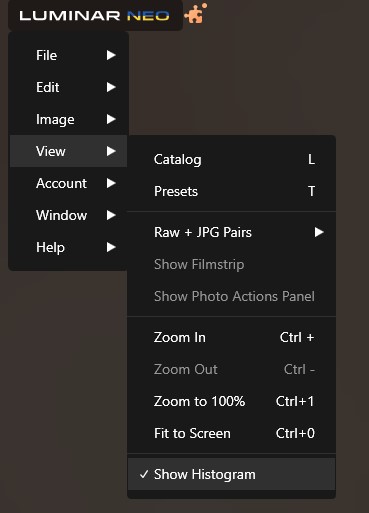The image size is (369, 513).
Task: Click the arrow icon beside File
Action: [111, 55]
